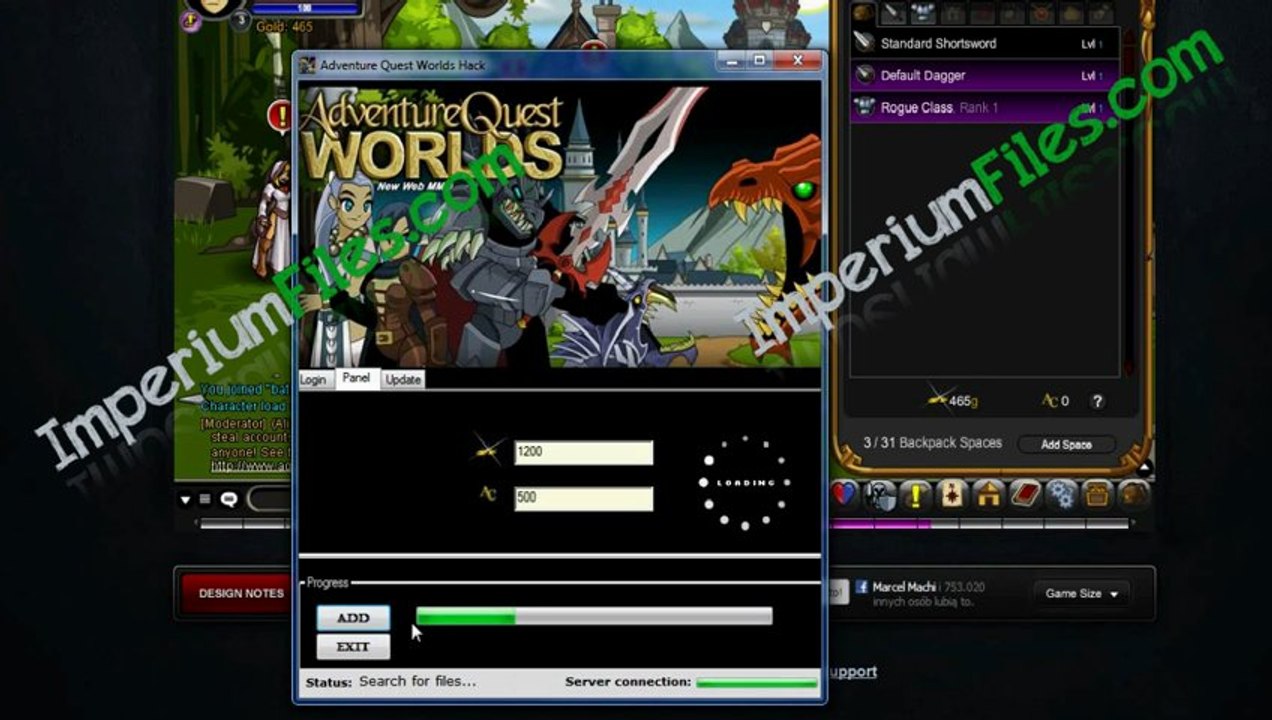Screen dimensions: 1272x720
Task: Open the character helmet-and-shield icon
Action: [880, 494]
